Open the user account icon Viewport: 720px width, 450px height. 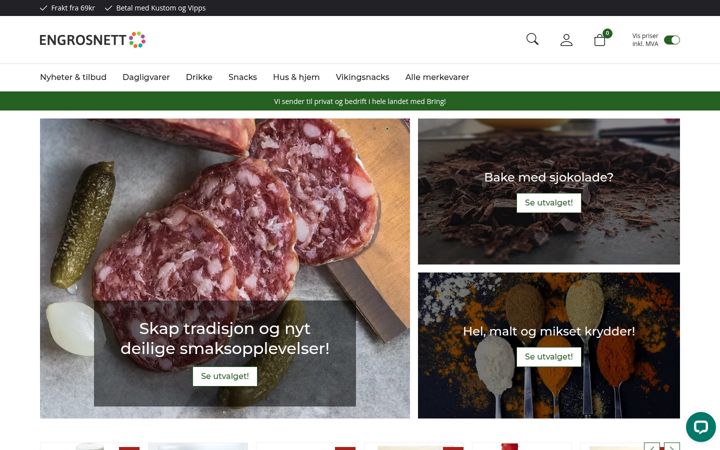[566, 40]
